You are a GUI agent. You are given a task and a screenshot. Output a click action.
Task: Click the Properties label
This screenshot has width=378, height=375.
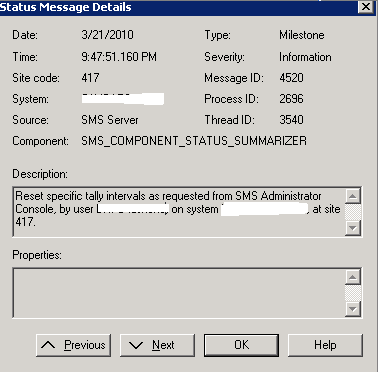(37, 255)
